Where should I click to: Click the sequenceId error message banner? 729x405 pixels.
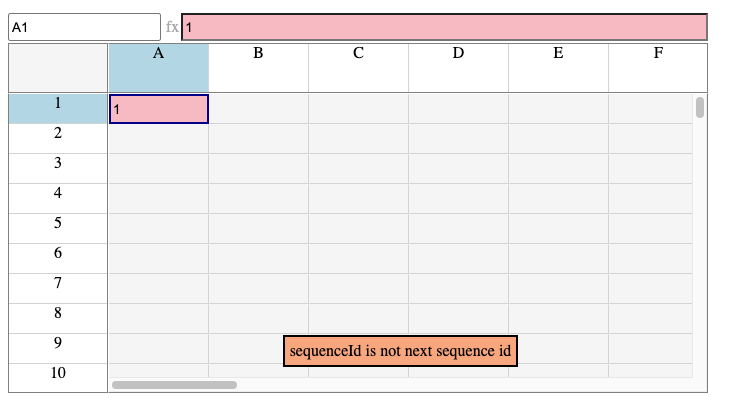point(400,351)
